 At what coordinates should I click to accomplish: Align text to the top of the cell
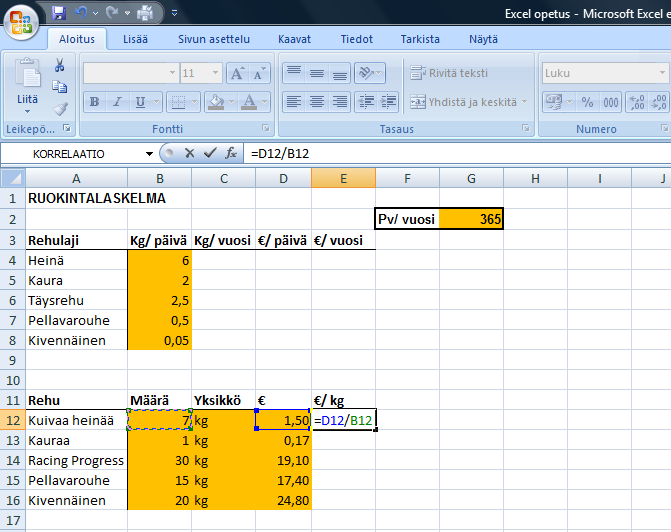pyautogui.click(x=294, y=73)
